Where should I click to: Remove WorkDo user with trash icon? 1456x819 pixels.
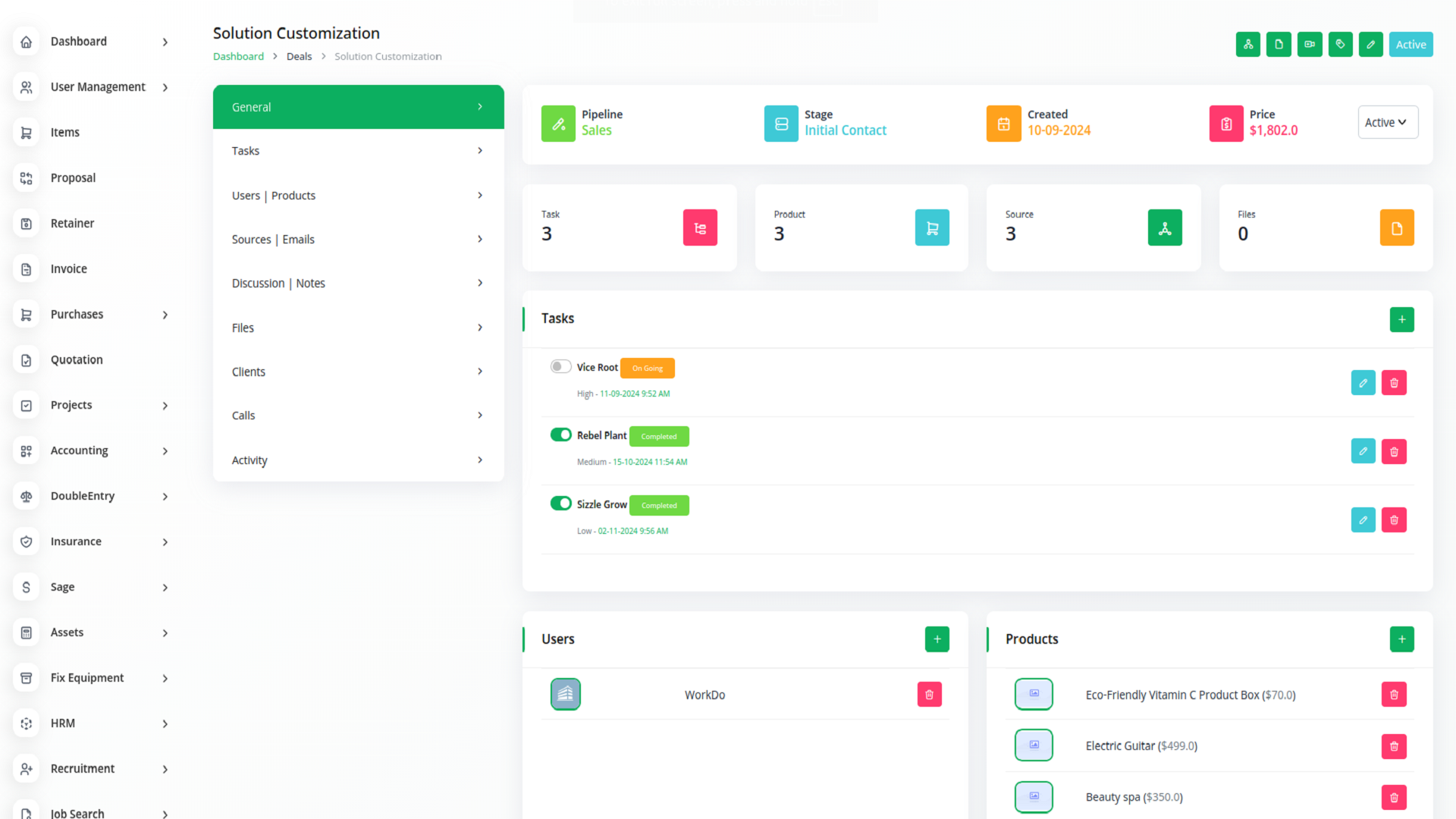(929, 695)
